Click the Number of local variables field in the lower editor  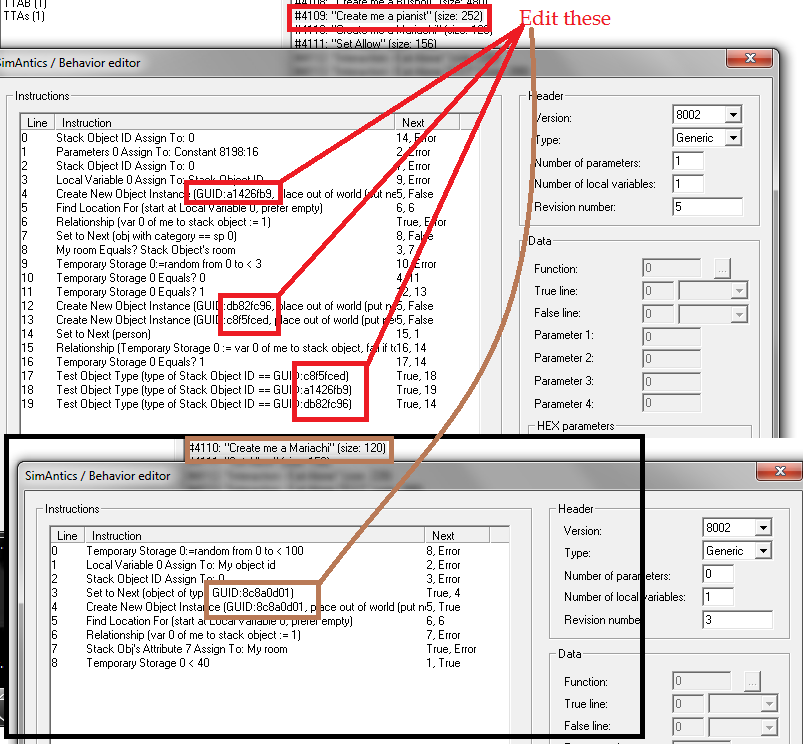[718, 596]
